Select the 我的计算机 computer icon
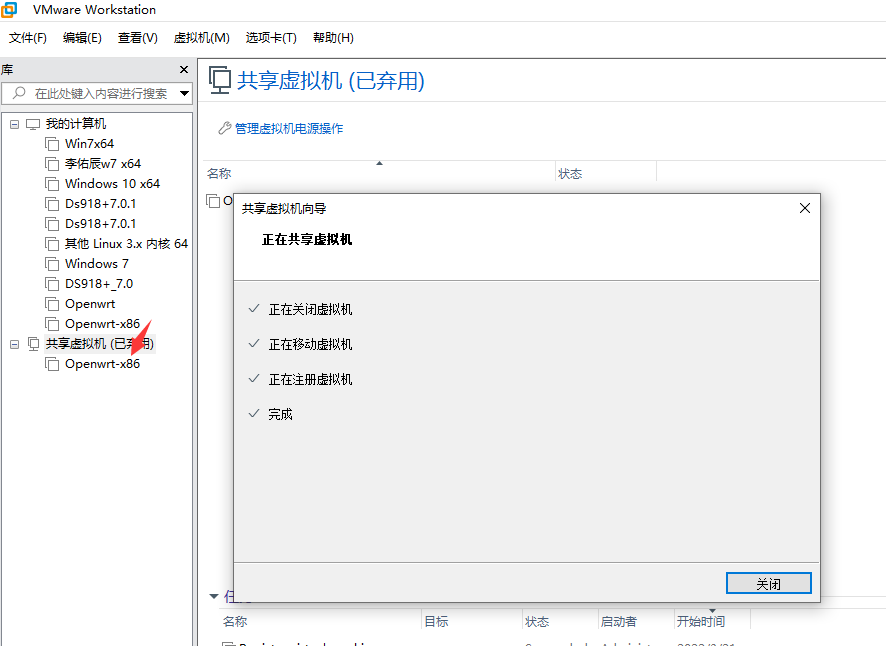 33,124
